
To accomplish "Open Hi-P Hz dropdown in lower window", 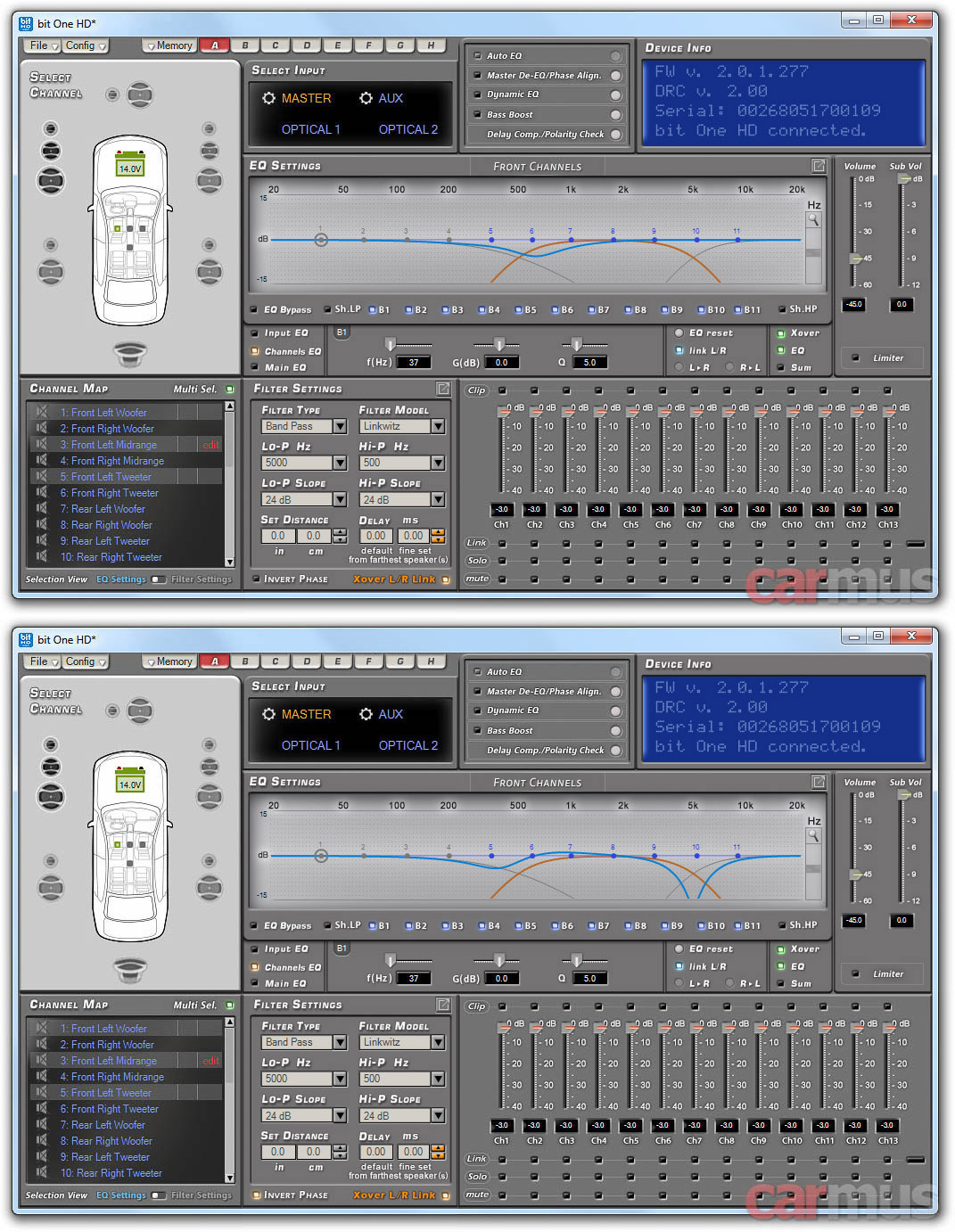I will point(437,1079).
